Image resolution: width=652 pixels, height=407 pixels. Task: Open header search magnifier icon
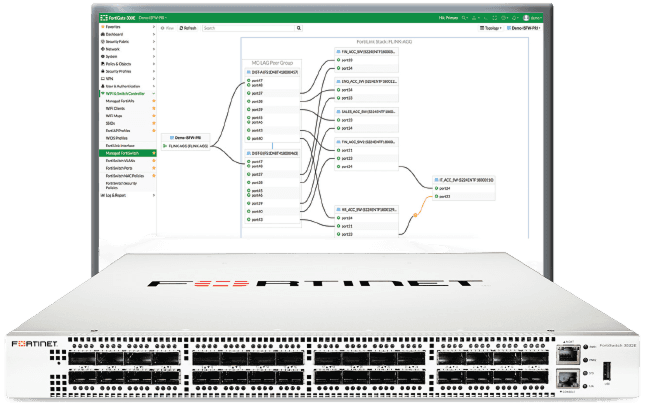(464, 18)
